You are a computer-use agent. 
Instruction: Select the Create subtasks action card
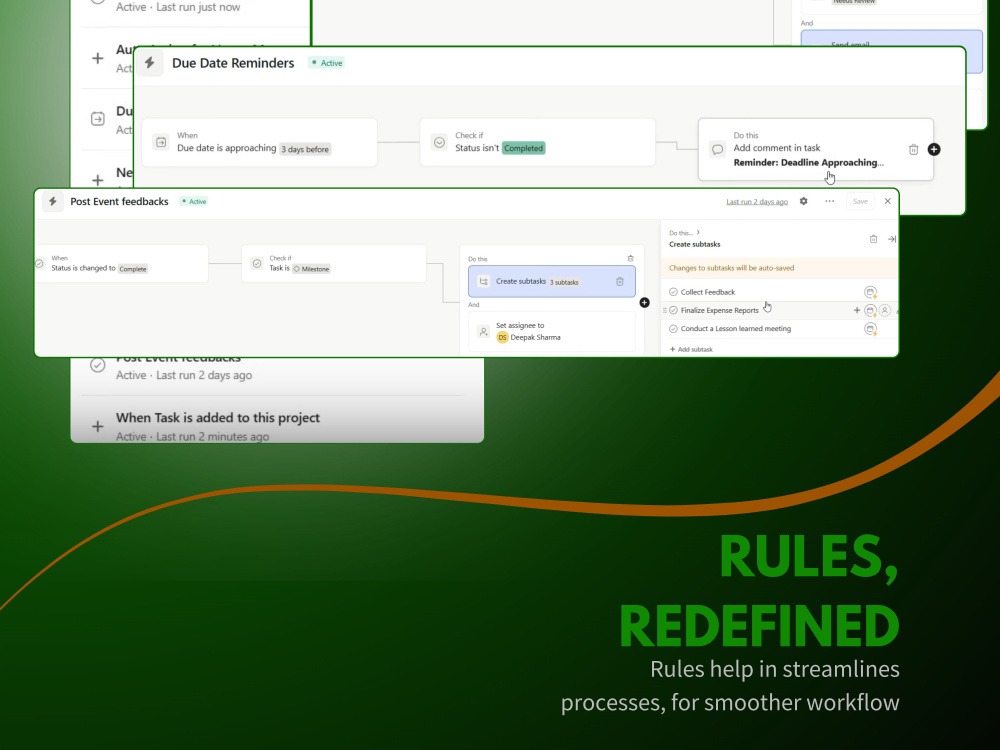point(552,281)
